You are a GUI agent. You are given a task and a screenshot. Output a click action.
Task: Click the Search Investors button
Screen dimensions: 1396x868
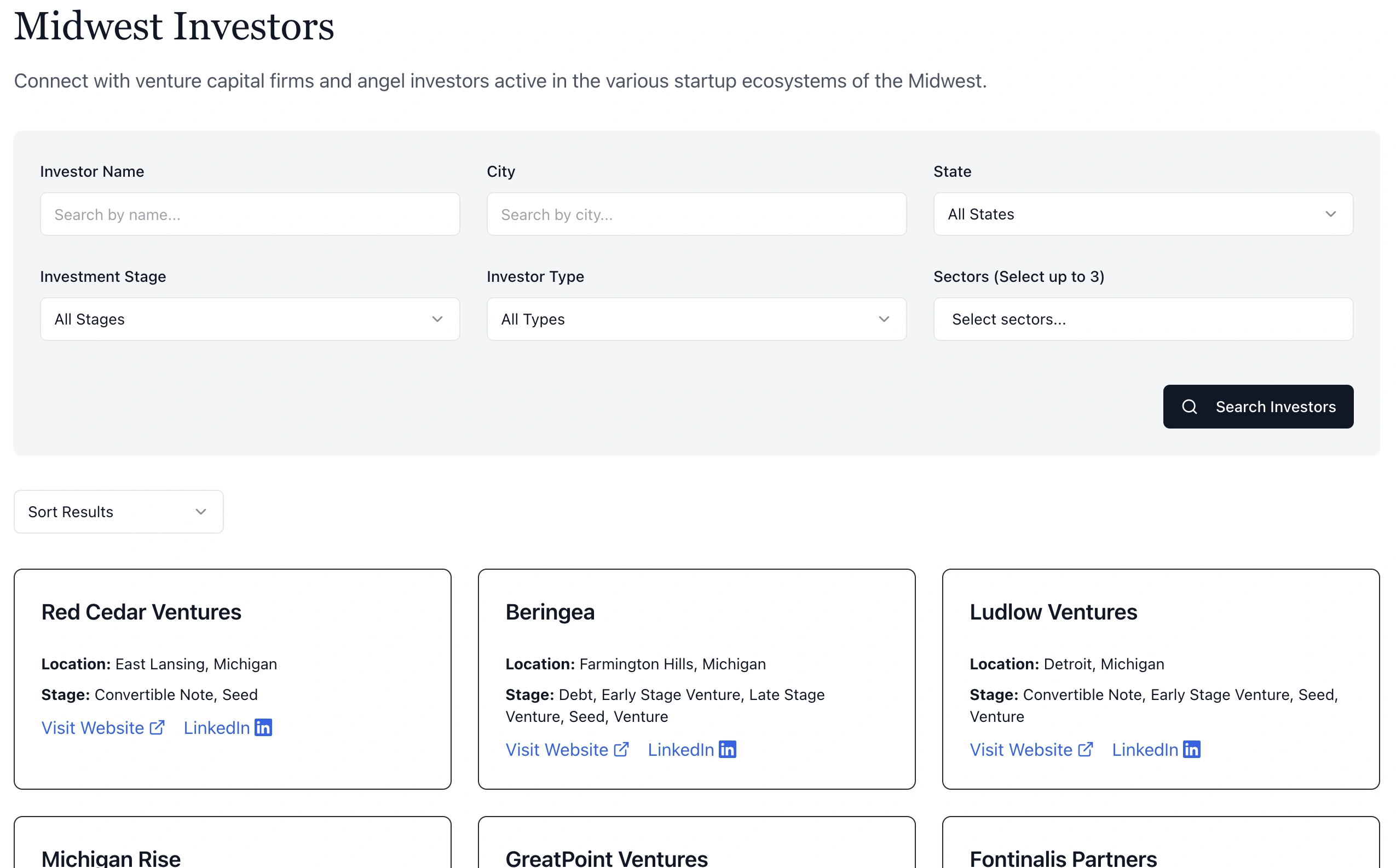tap(1258, 407)
